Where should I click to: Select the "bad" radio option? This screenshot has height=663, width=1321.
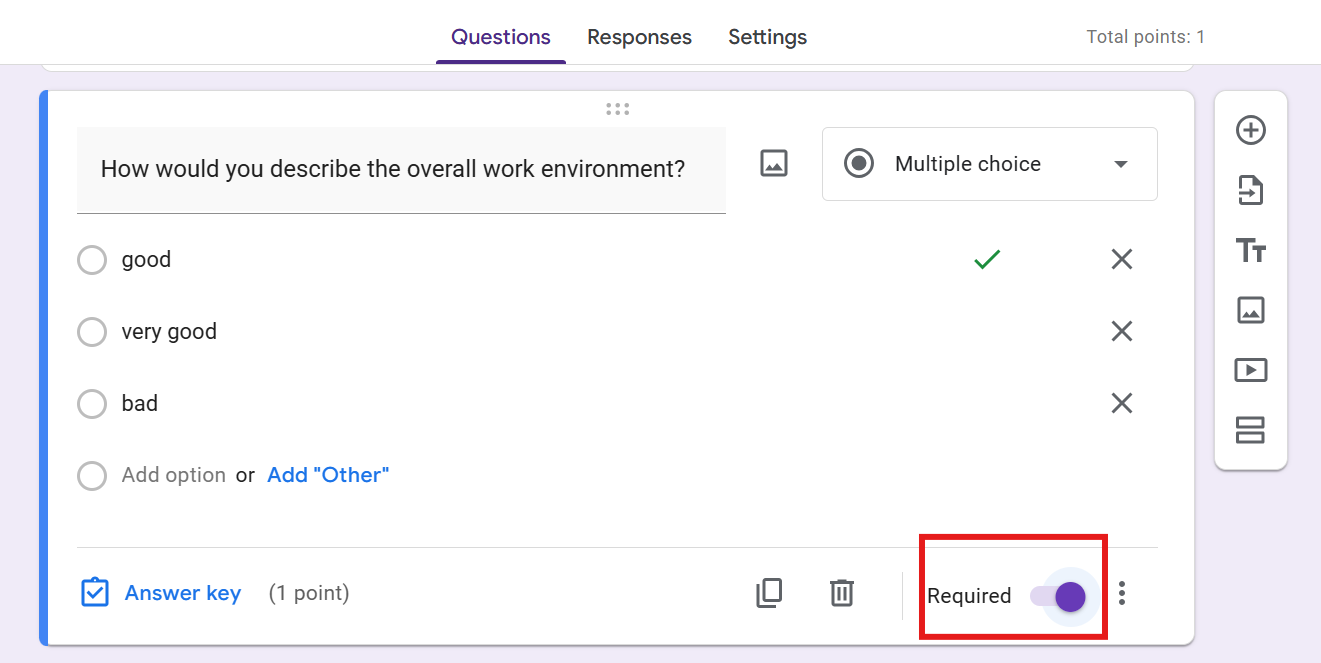(92, 404)
